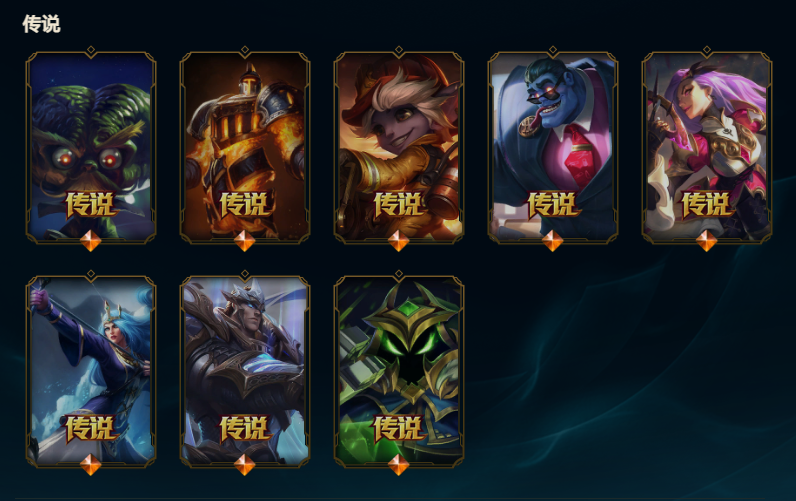Open the green-haired red-eyed creature skin card
Image resolution: width=796 pixels, height=501 pixels.
[x=91, y=146]
